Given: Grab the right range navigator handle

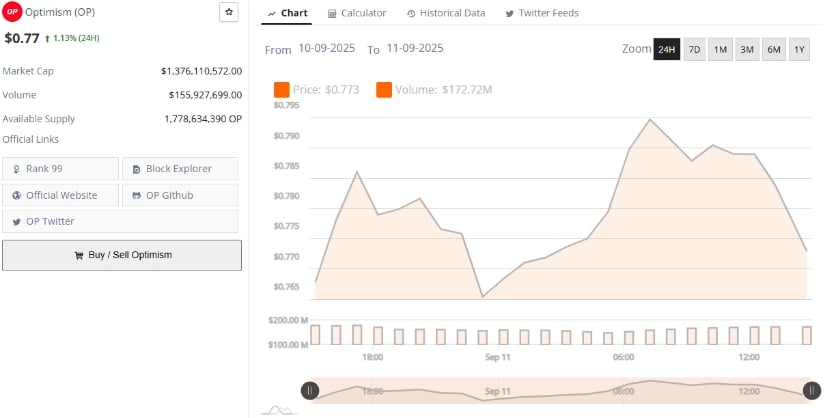Looking at the screenshot, I should pos(812,391).
